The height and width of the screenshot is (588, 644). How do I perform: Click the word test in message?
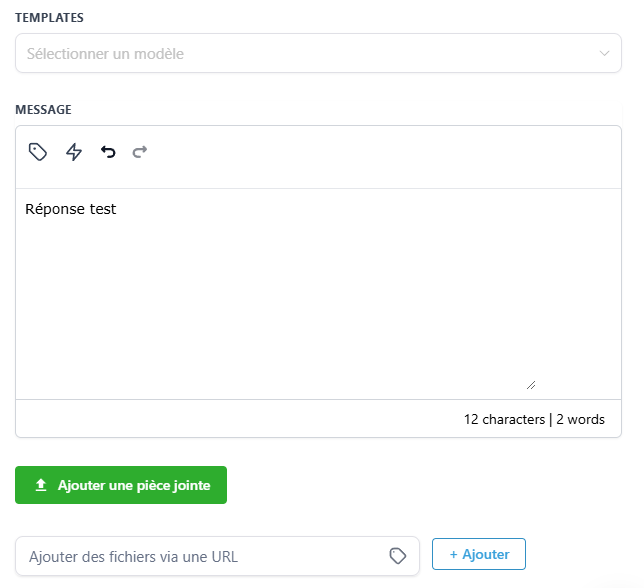103,209
